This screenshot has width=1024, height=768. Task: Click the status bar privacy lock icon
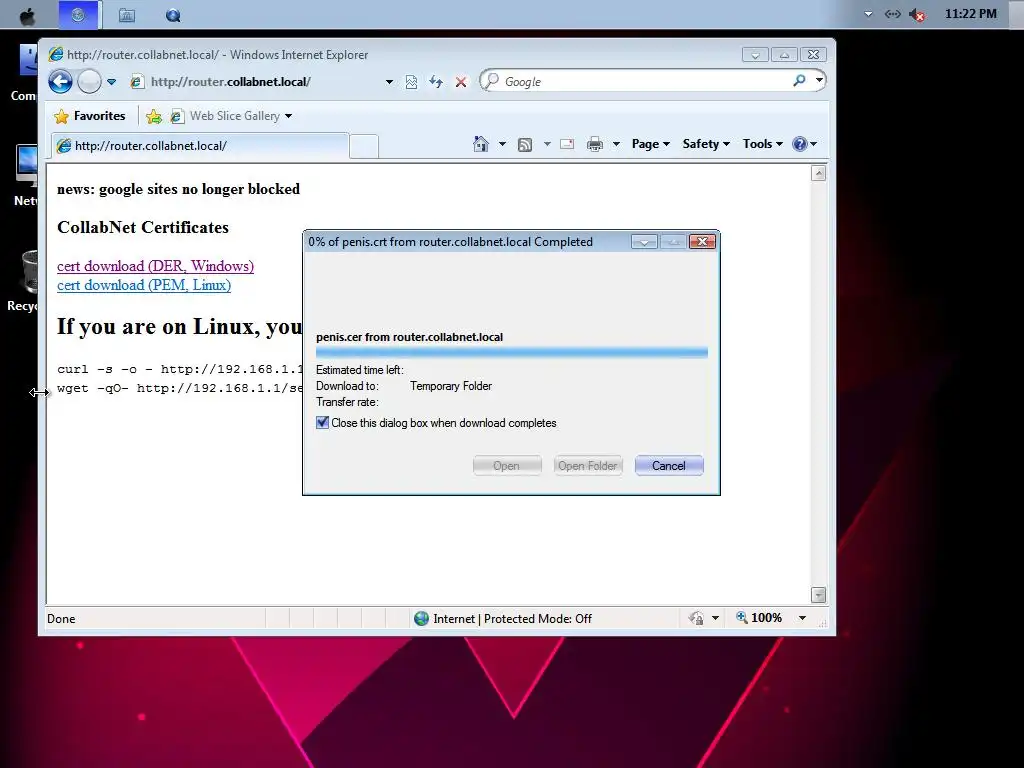[x=697, y=618]
